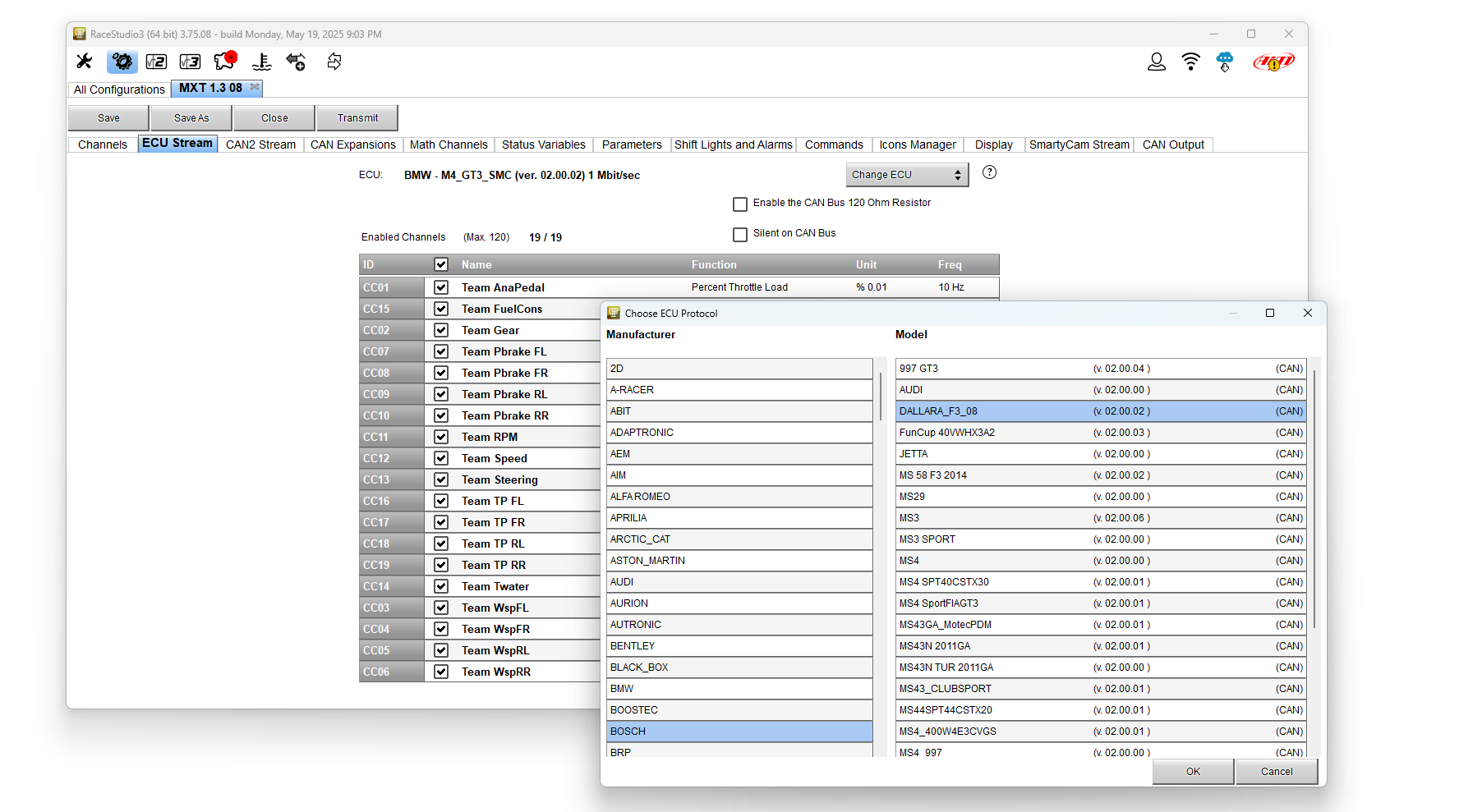Click the Team Steering channel name

click(499, 479)
